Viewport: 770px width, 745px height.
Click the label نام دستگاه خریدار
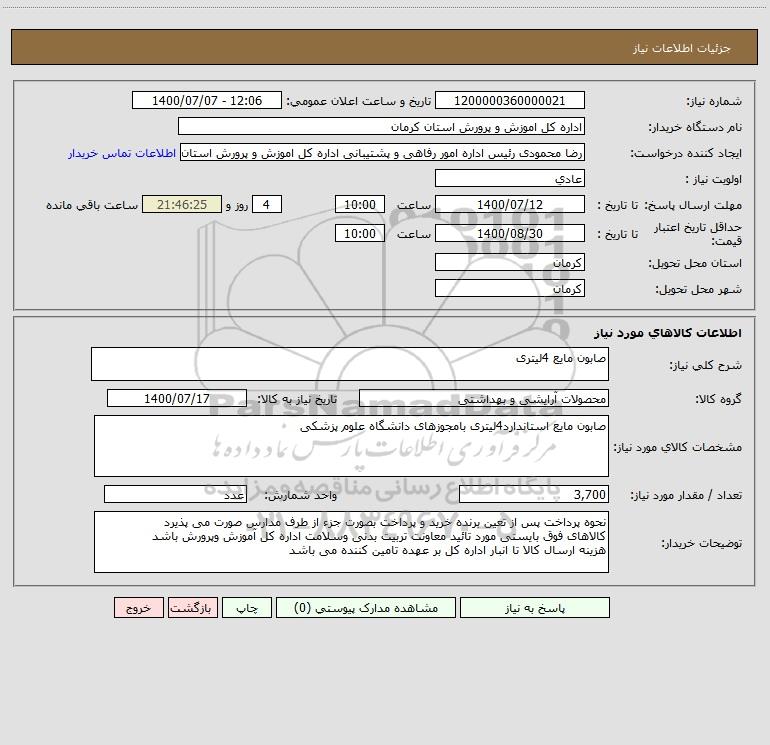point(695,128)
